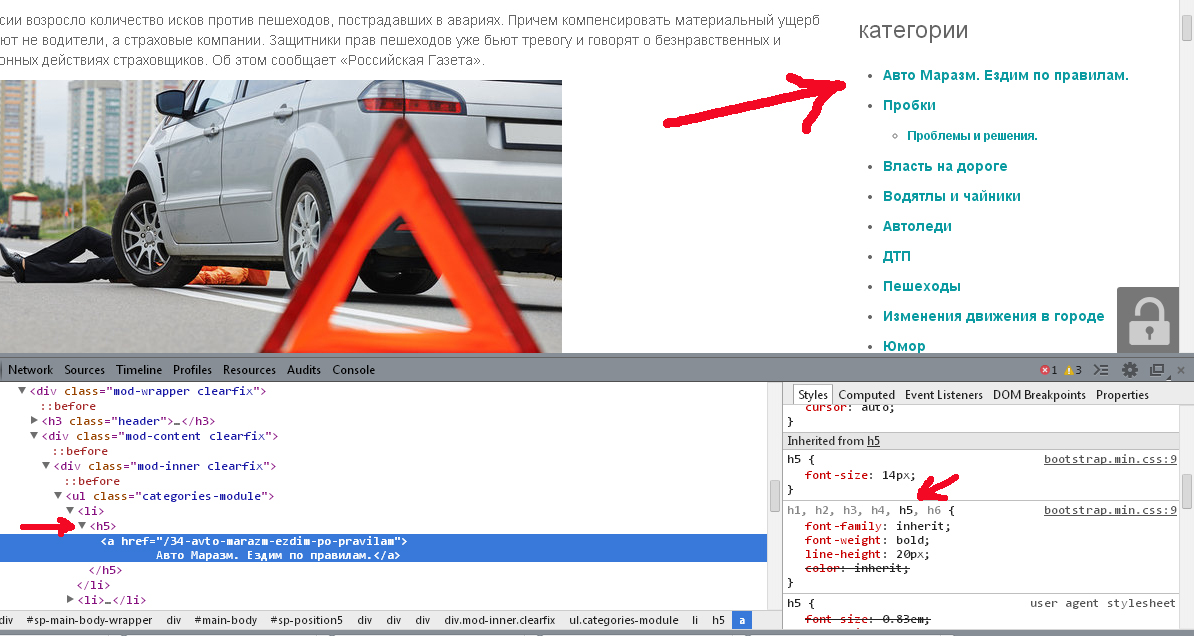Click the gray padlock icon on page
1194x636 pixels.
pyautogui.click(x=1149, y=321)
